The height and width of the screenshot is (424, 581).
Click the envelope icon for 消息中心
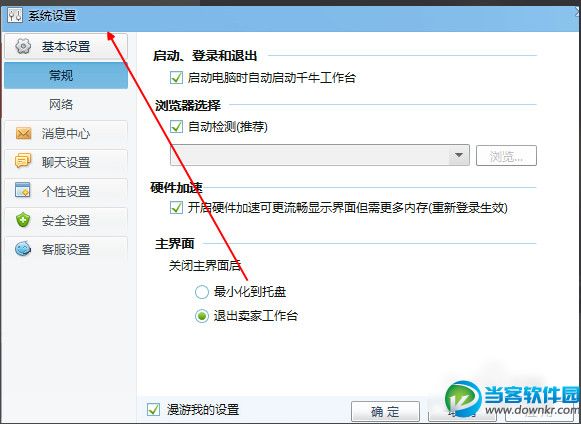coord(23,133)
